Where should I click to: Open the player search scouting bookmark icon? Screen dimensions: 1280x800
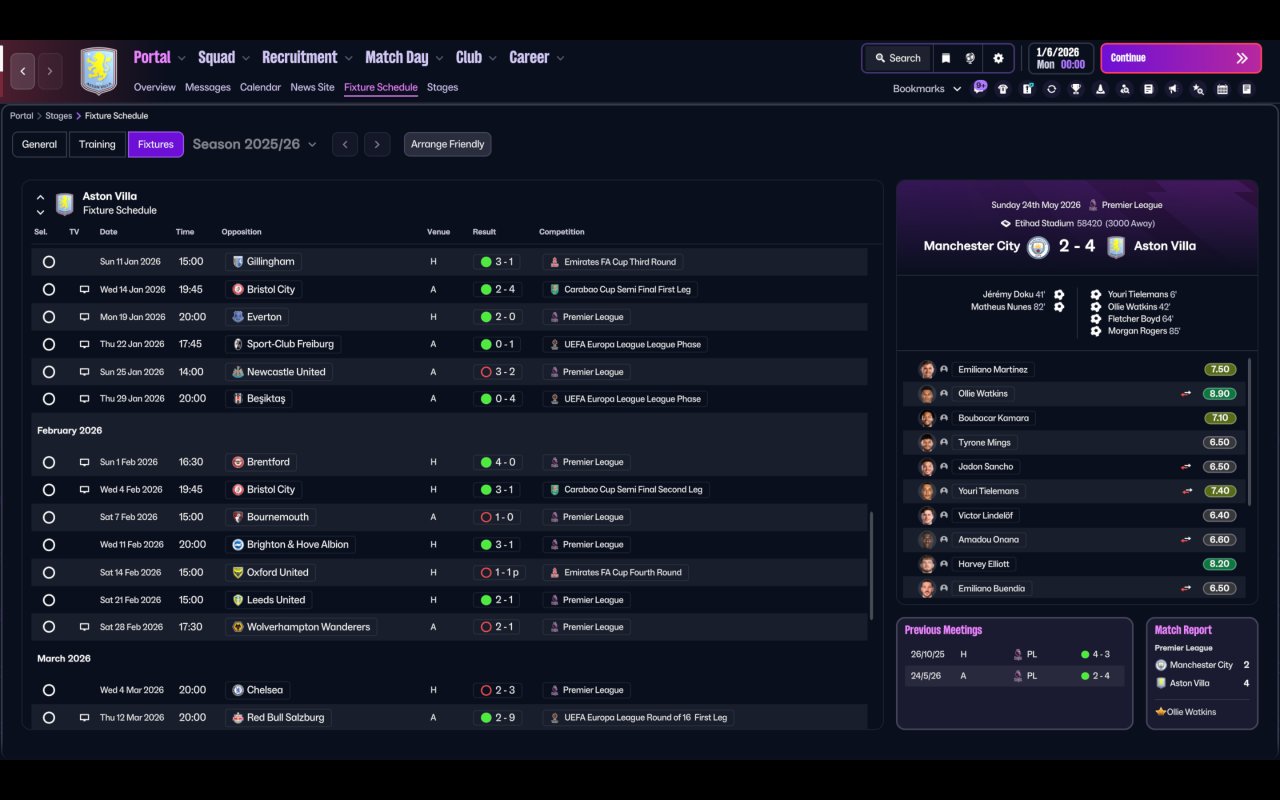click(x=1124, y=89)
